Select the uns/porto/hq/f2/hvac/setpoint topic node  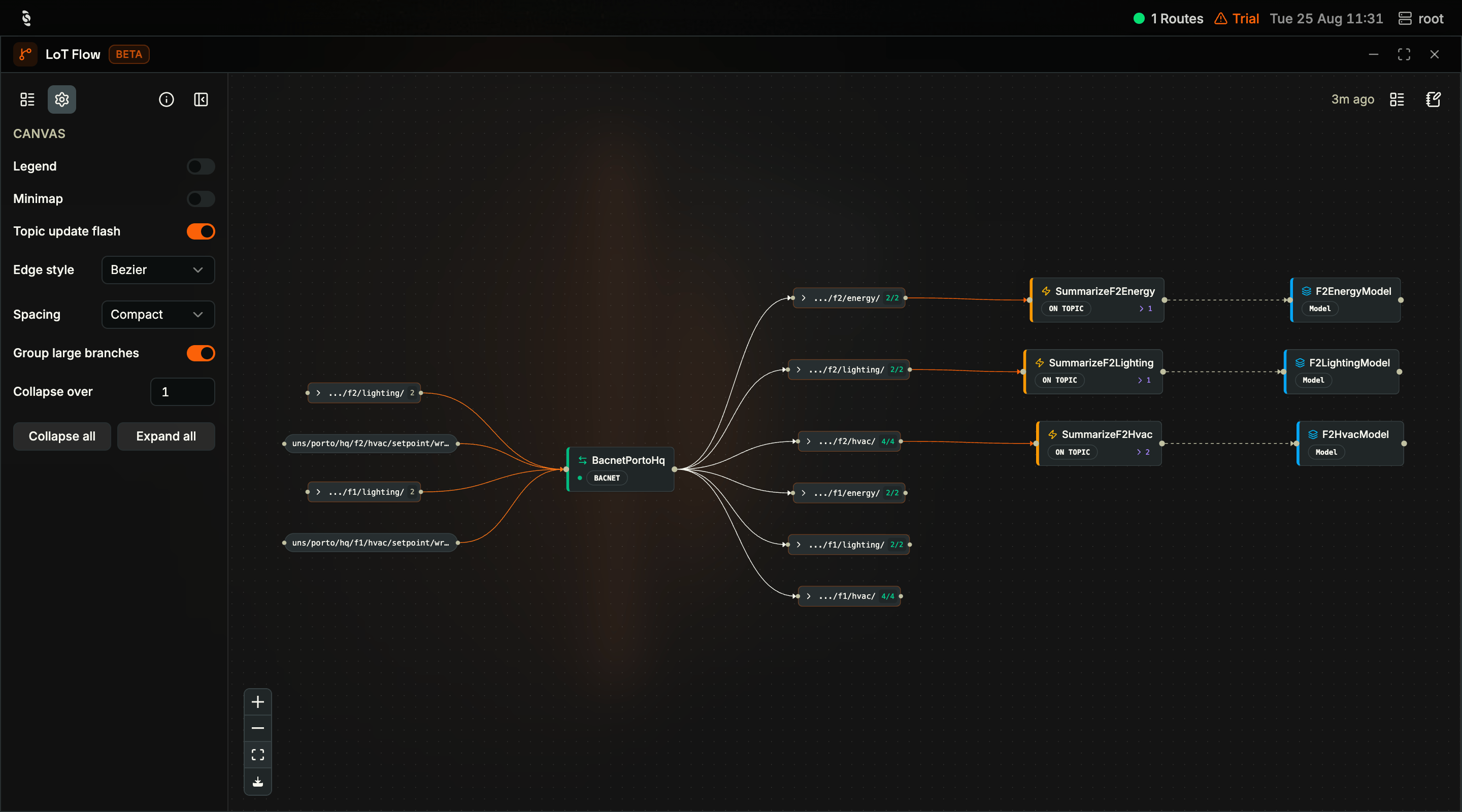click(371, 444)
